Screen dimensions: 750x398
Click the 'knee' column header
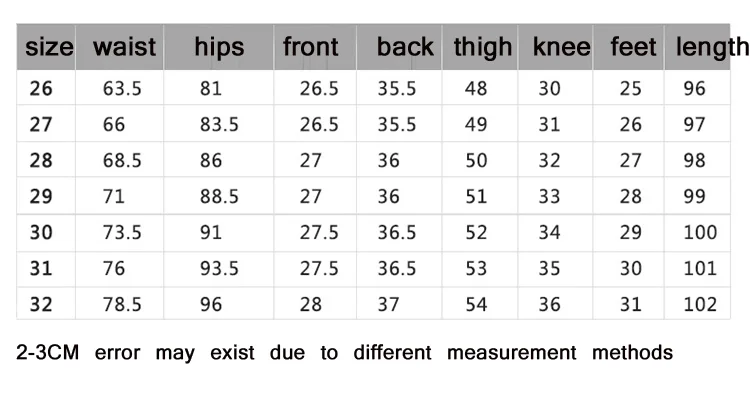tap(562, 47)
